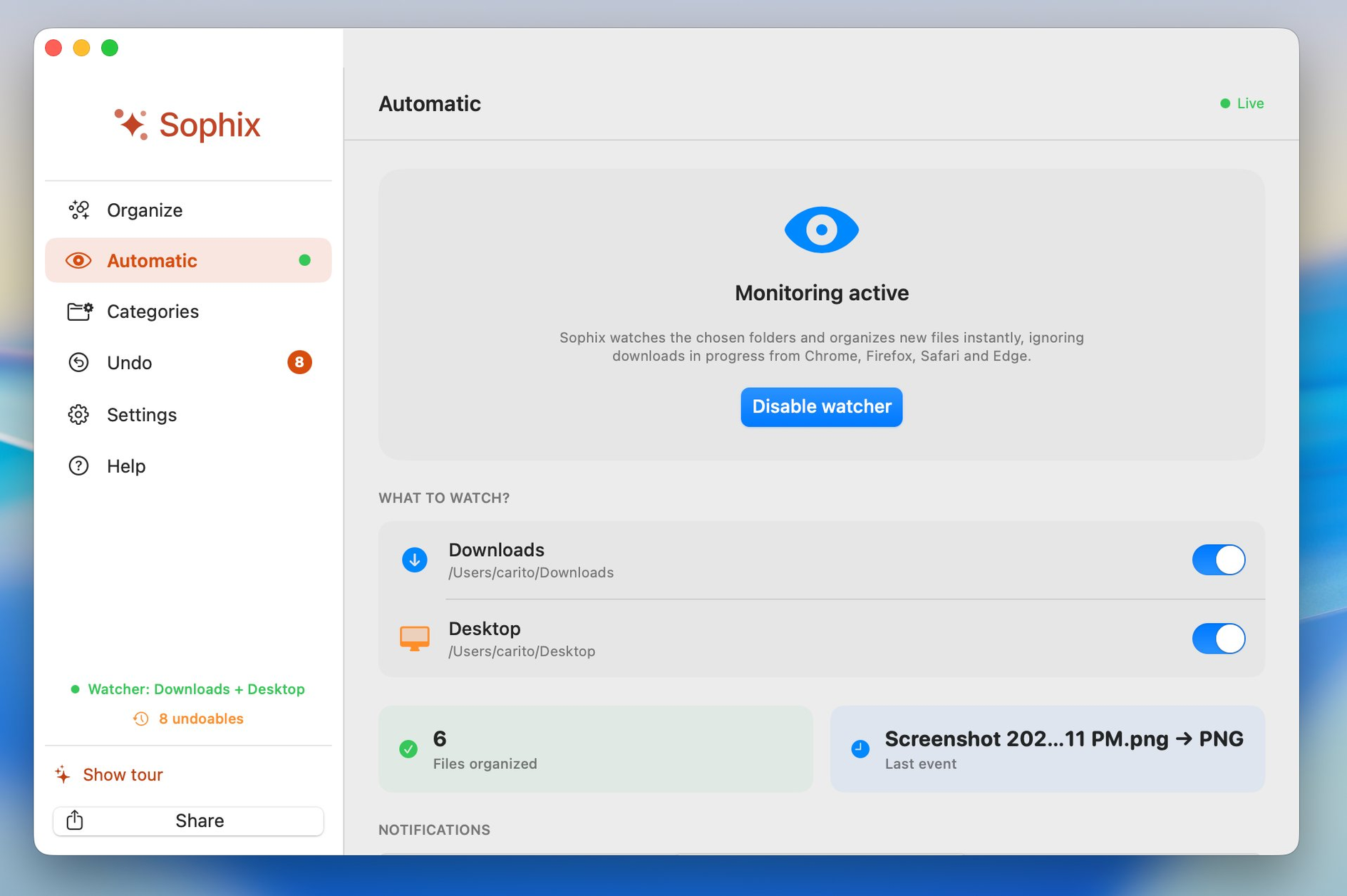Click the Disable watcher button
The width and height of the screenshot is (1347, 896).
[821, 407]
